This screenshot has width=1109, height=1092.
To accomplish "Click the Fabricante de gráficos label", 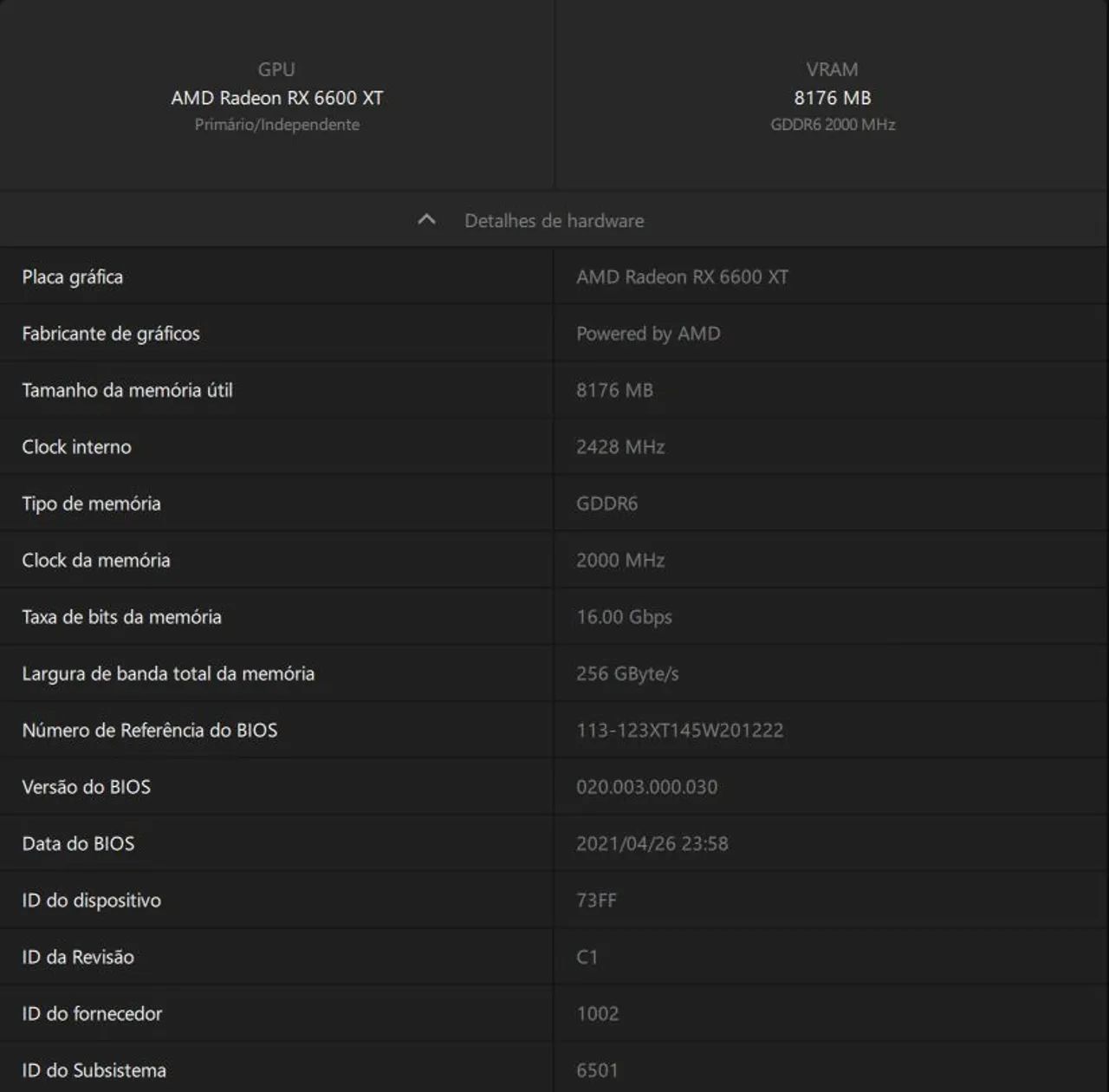I will [111, 334].
